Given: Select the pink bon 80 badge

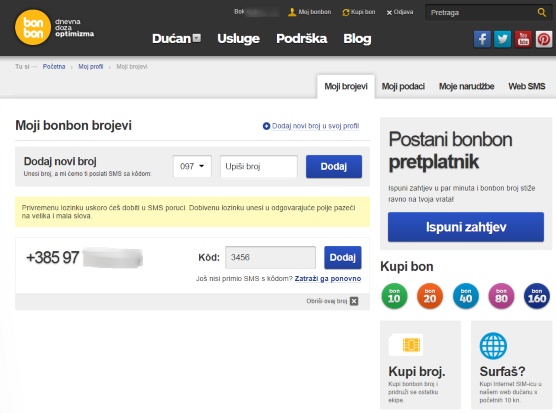Looking at the screenshot, I should [x=501, y=296].
